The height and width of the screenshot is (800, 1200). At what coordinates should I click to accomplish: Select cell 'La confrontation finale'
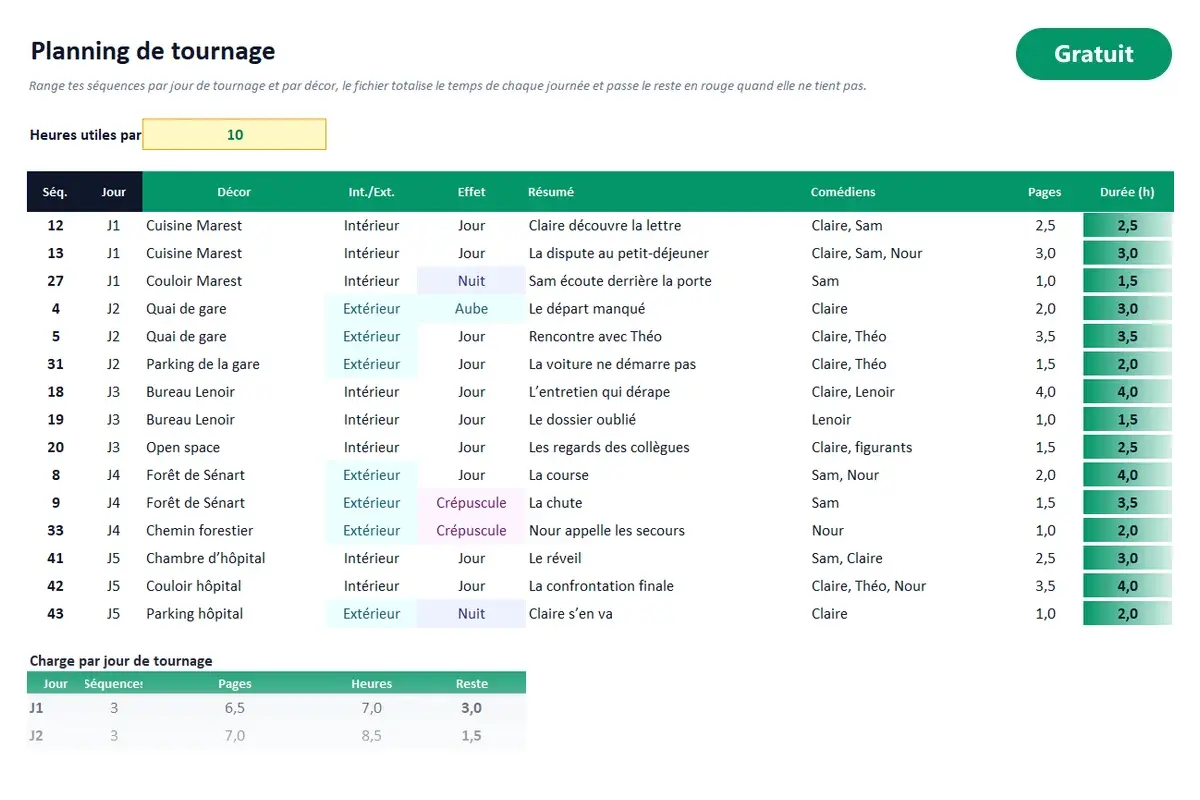click(x=601, y=587)
